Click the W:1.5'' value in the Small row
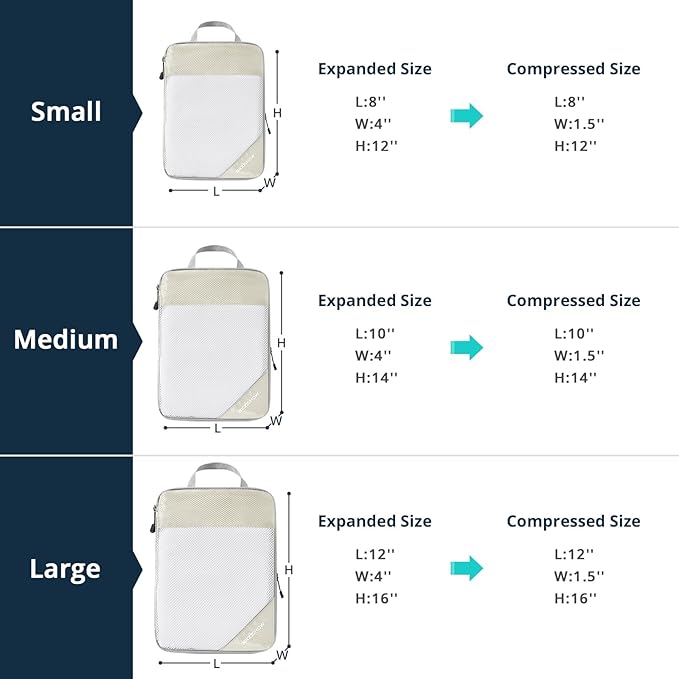Image resolution: width=679 pixels, height=679 pixels. 579,124
